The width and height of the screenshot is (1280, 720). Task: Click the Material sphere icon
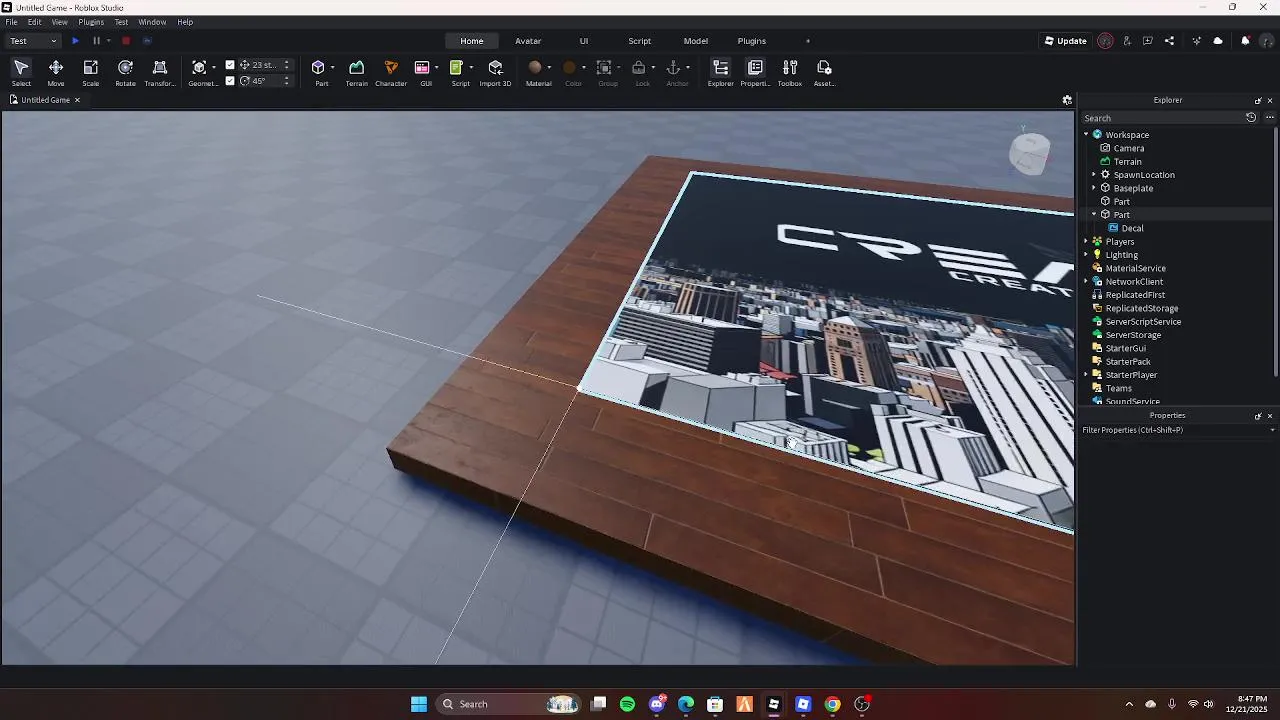(535, 67)
